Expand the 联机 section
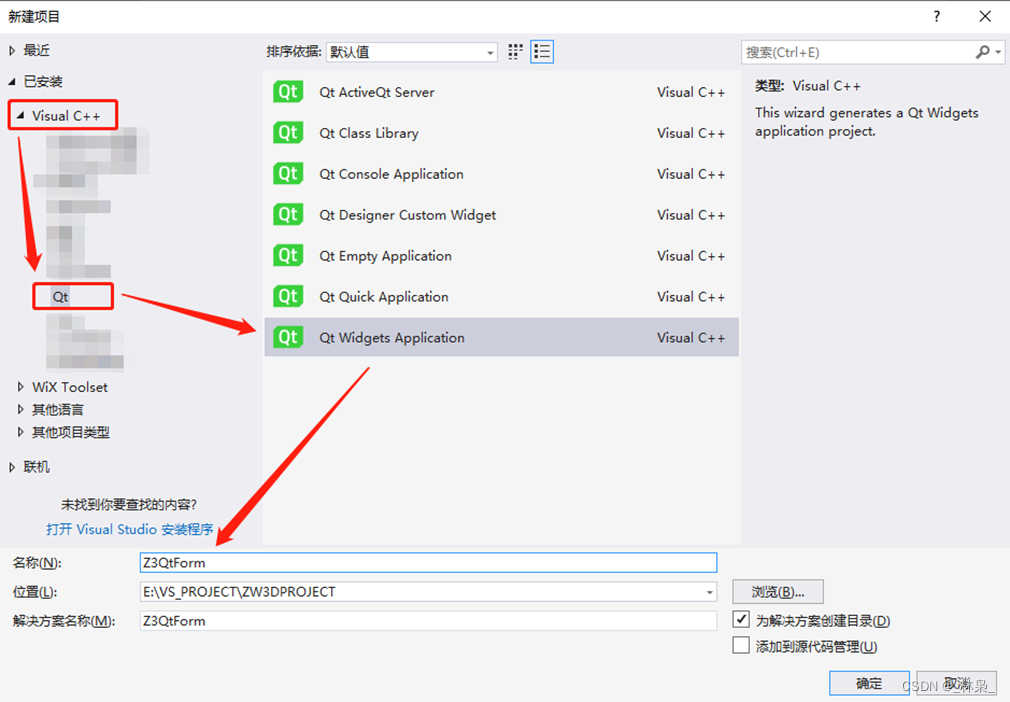 point(12,467)
